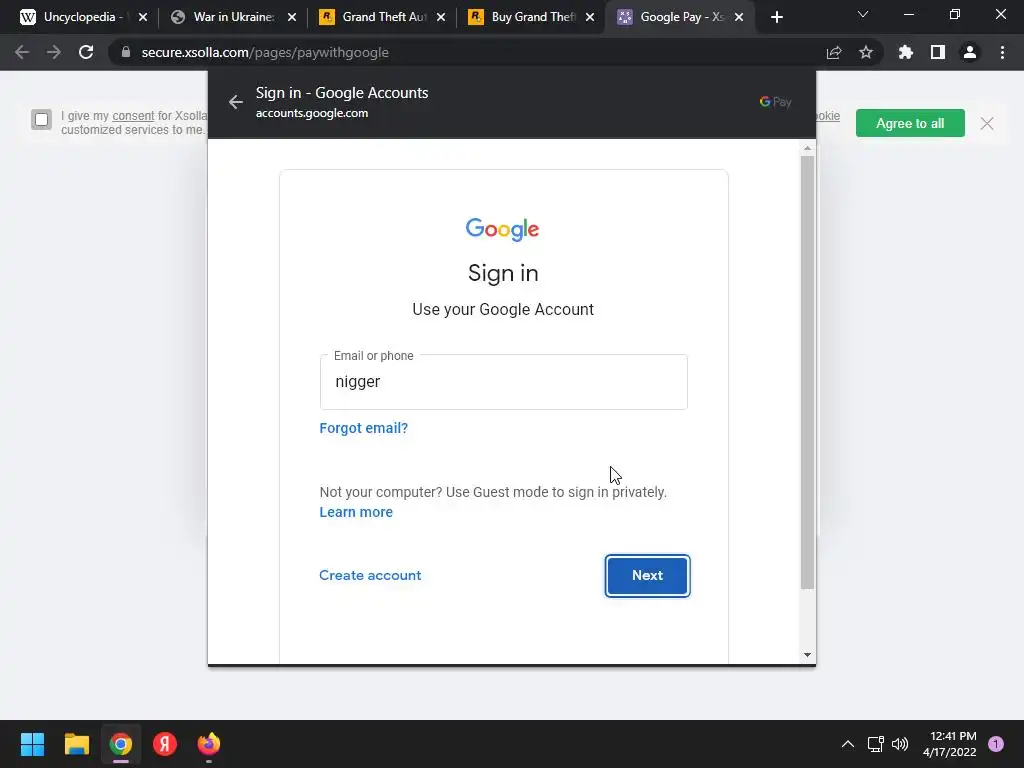This screenshot has height=768, width=1024.
Task: Click the scrollbar up arrow in dialog
Action: click(x=807, y=148)
